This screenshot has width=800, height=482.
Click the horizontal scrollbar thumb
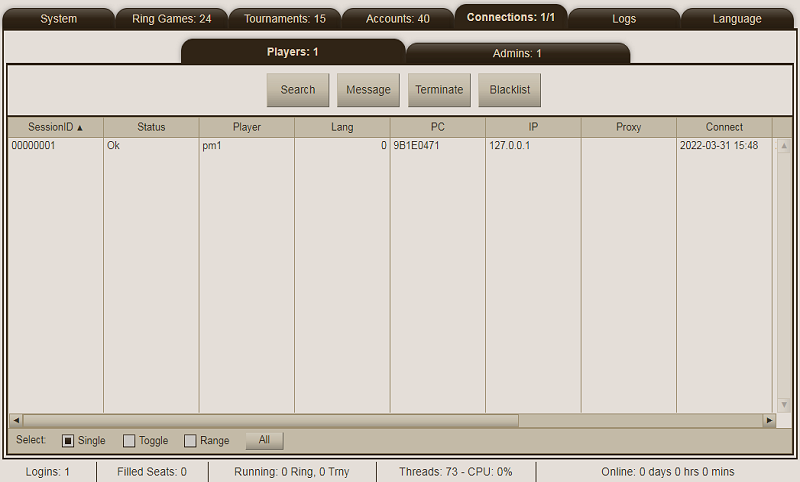coord(270,421)
